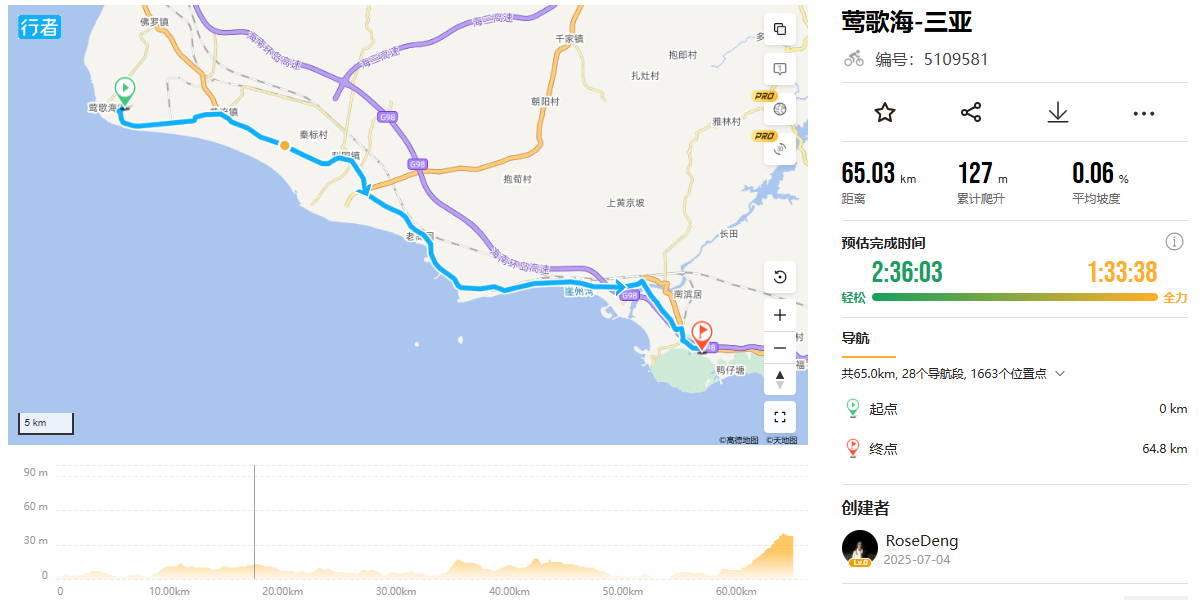Open the map annotation comment icon

(x=780, y=69)
